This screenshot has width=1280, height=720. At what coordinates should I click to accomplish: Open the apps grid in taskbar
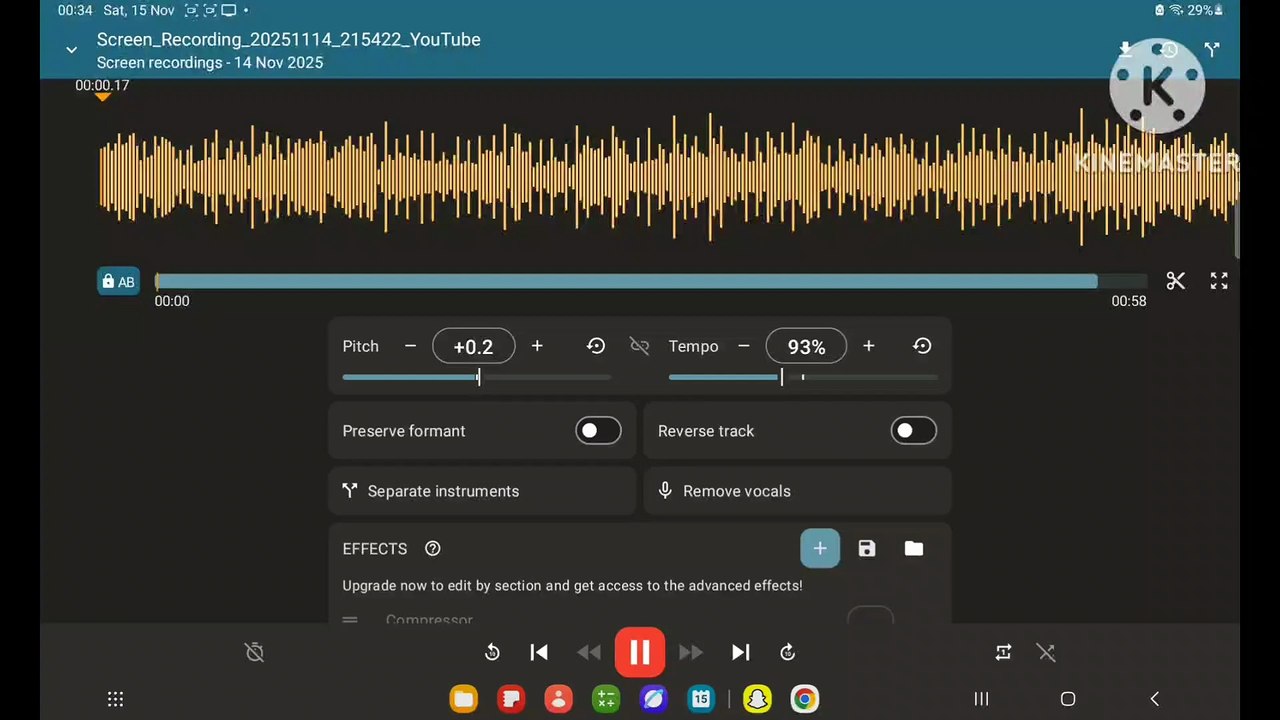[x=115, y=699]
